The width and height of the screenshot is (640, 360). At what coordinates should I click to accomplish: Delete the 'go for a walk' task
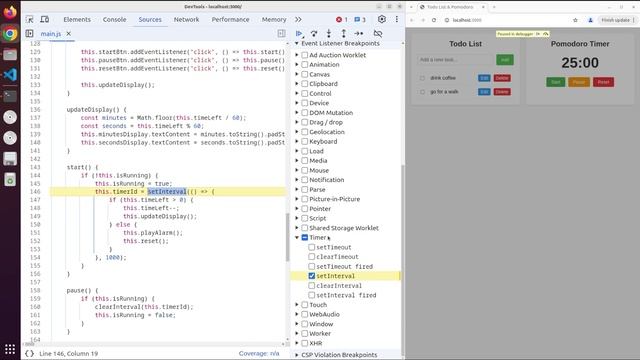[x=502, y=92]
